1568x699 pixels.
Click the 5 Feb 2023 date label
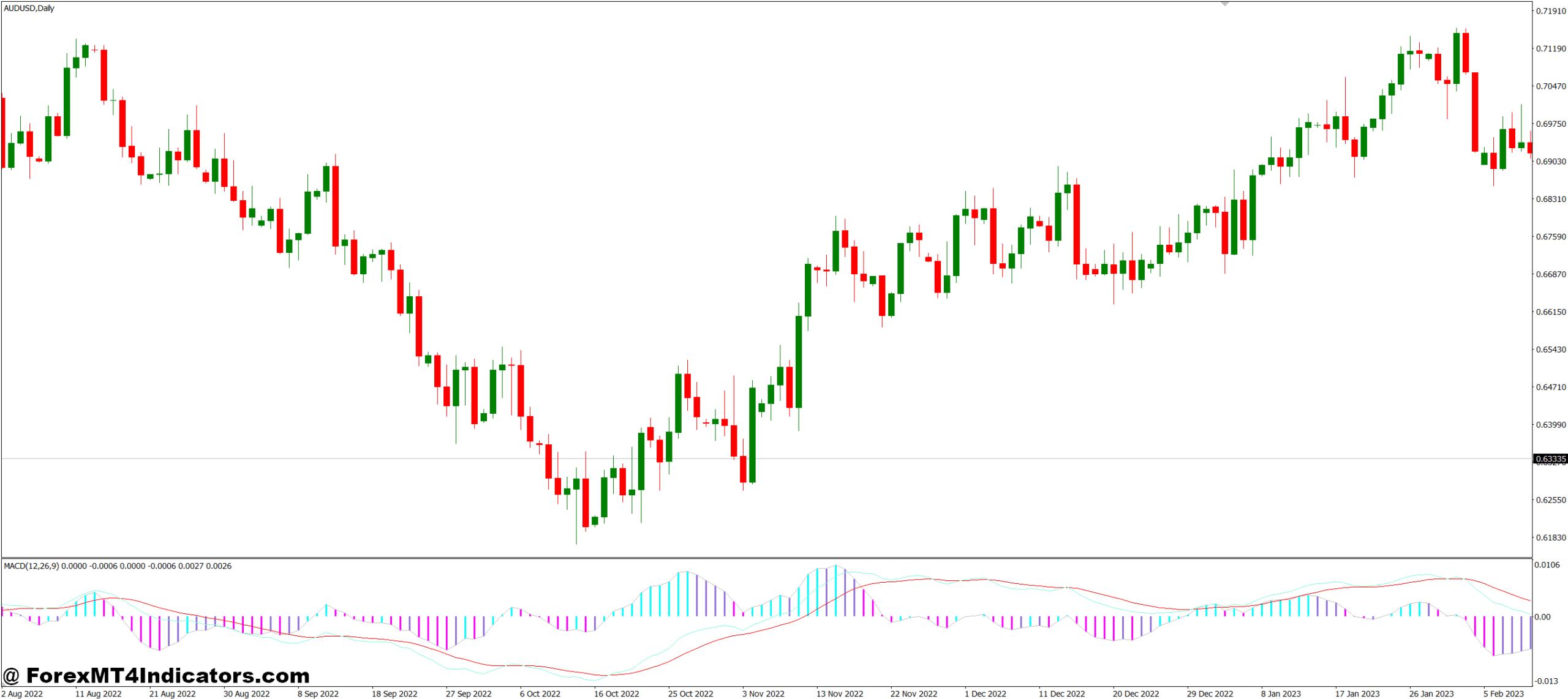pos(1503,693)
